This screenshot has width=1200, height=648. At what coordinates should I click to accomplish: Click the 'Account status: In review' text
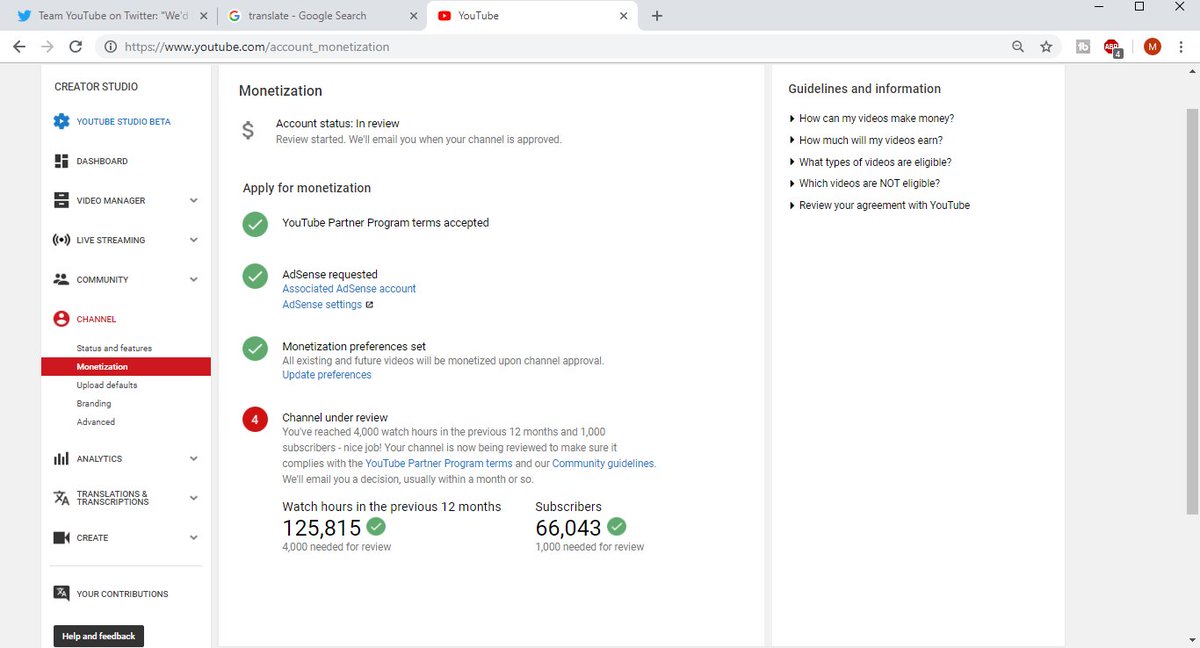[x=337, y=124]
